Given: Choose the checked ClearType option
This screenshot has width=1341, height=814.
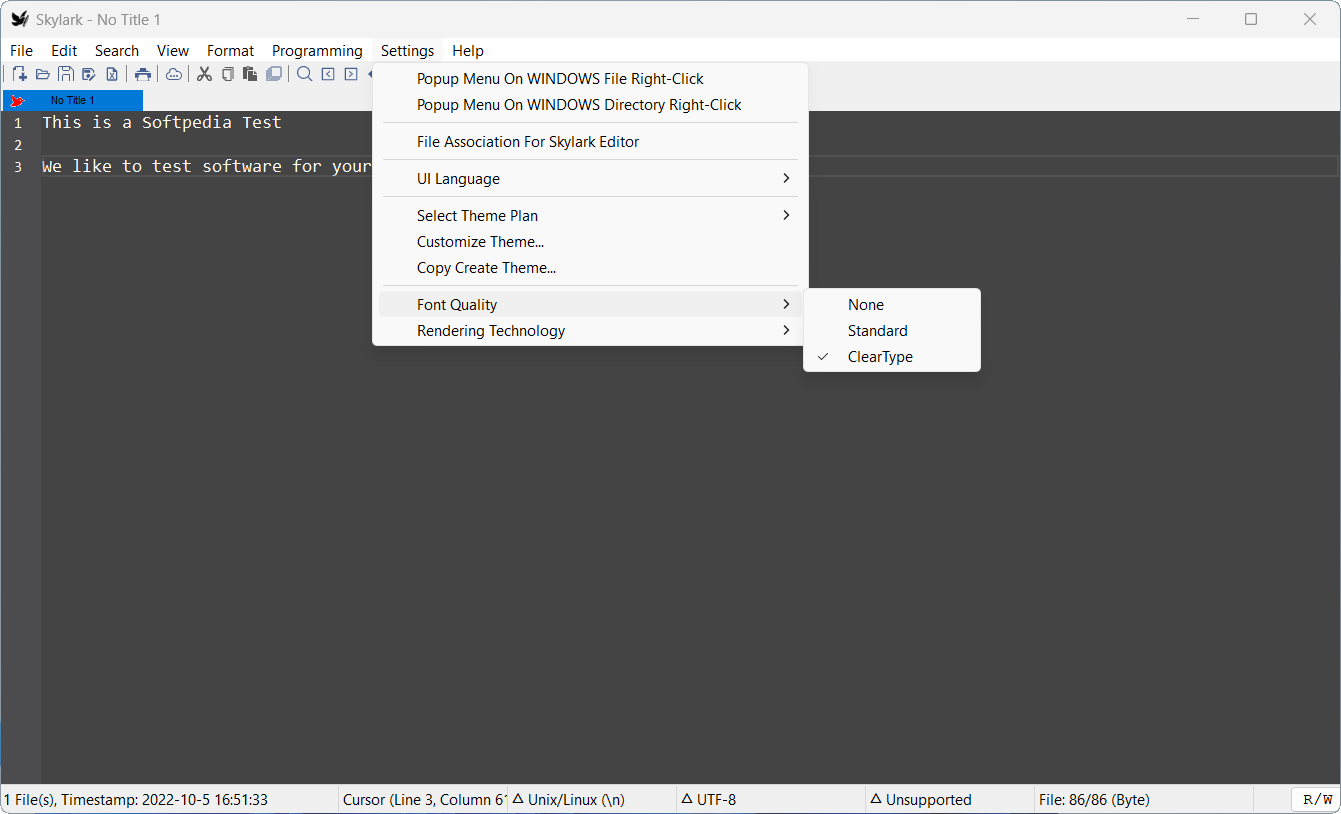Looking at the screenshot, I should pos(892,357).
